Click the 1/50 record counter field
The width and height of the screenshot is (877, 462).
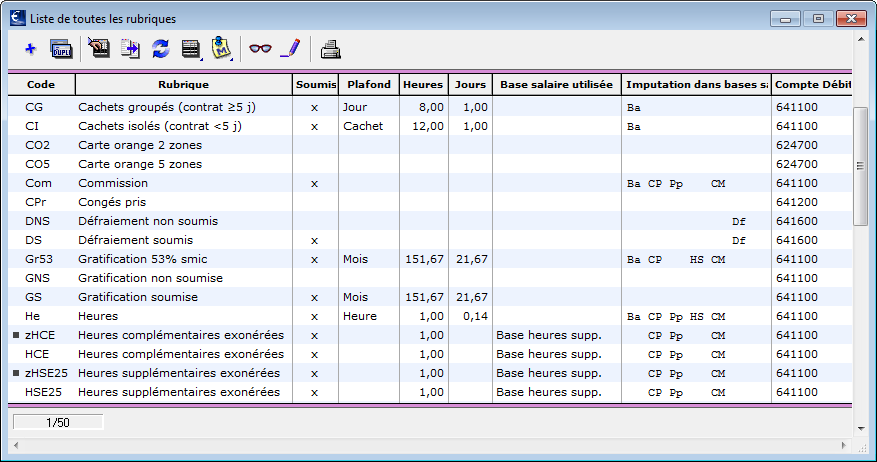[58, 422]
